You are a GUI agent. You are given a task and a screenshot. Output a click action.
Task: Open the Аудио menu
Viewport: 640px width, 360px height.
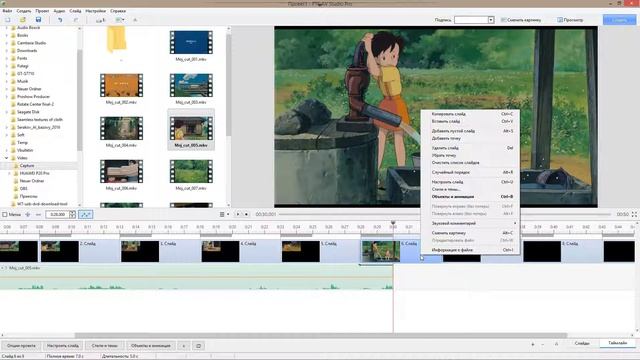59,11
